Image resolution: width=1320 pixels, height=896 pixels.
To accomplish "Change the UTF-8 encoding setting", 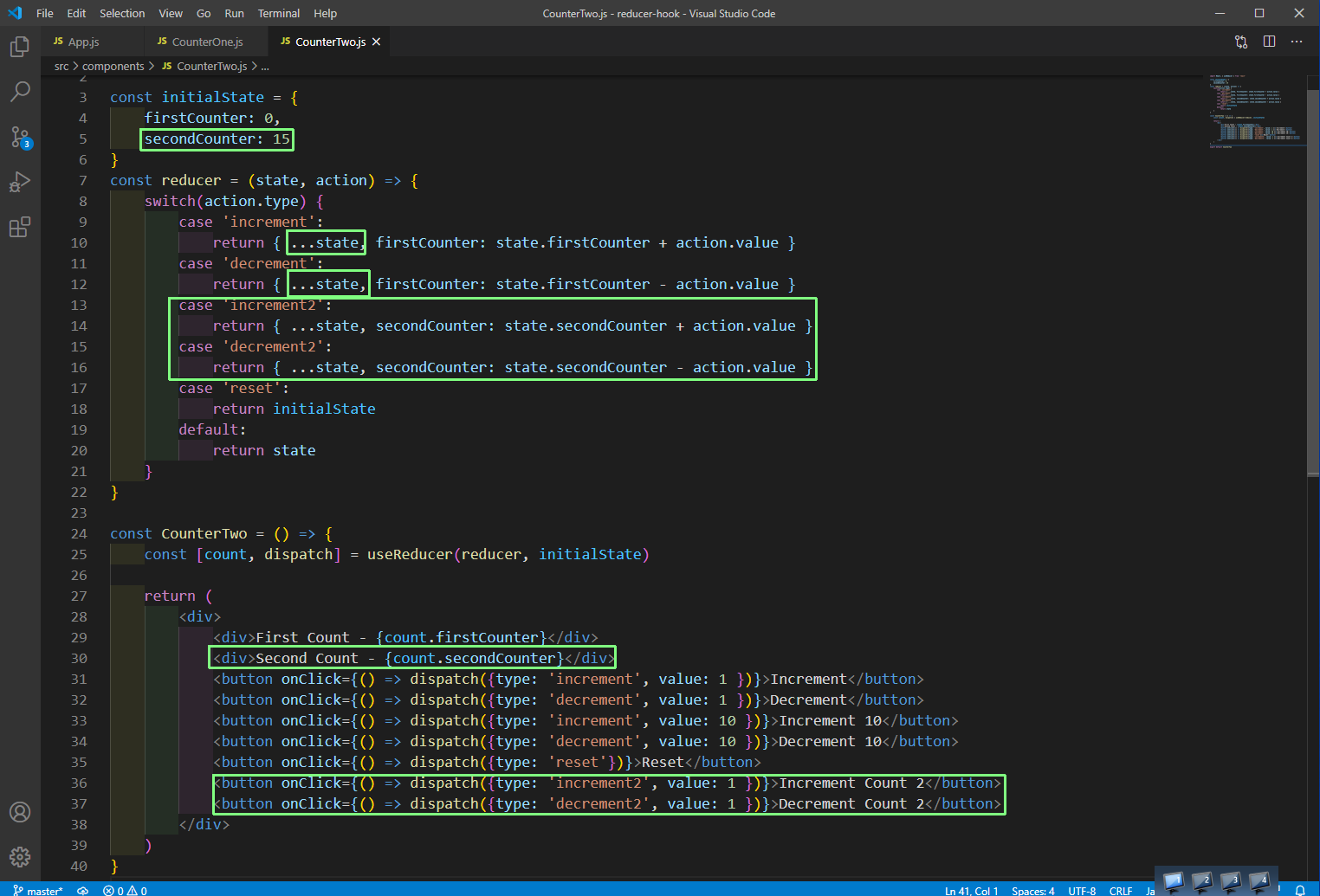I will (1082, 890).
